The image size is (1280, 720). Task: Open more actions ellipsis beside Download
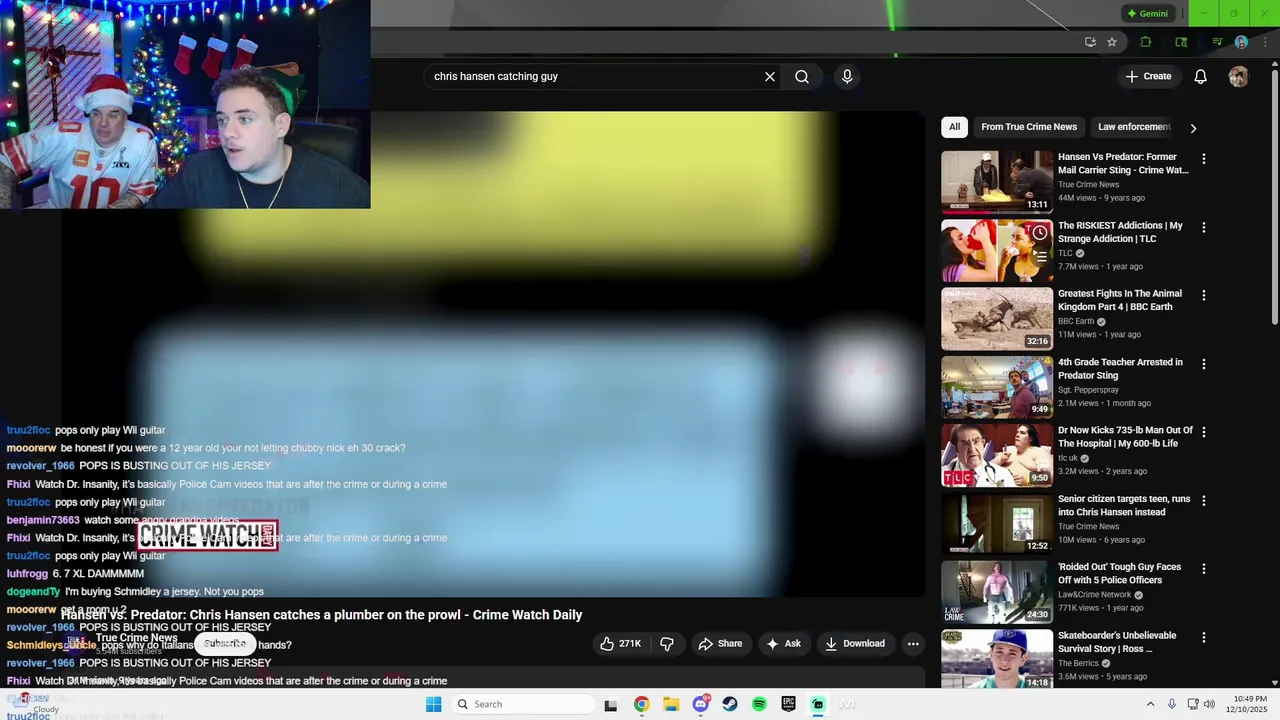(x=913, y=644)
